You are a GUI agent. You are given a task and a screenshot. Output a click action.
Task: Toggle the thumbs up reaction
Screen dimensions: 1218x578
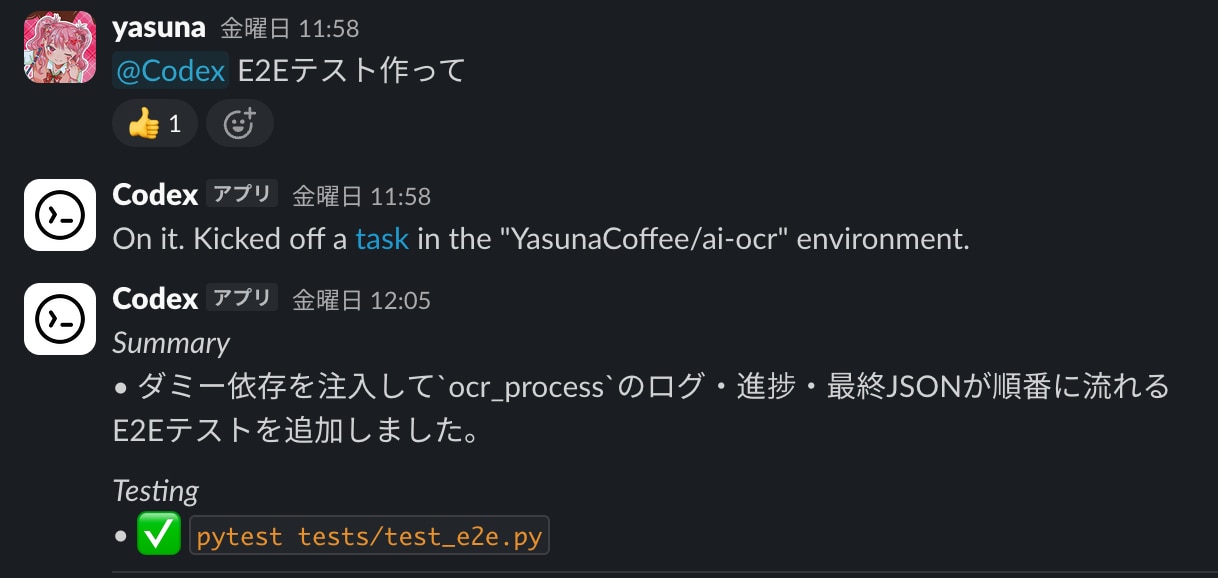155,124
